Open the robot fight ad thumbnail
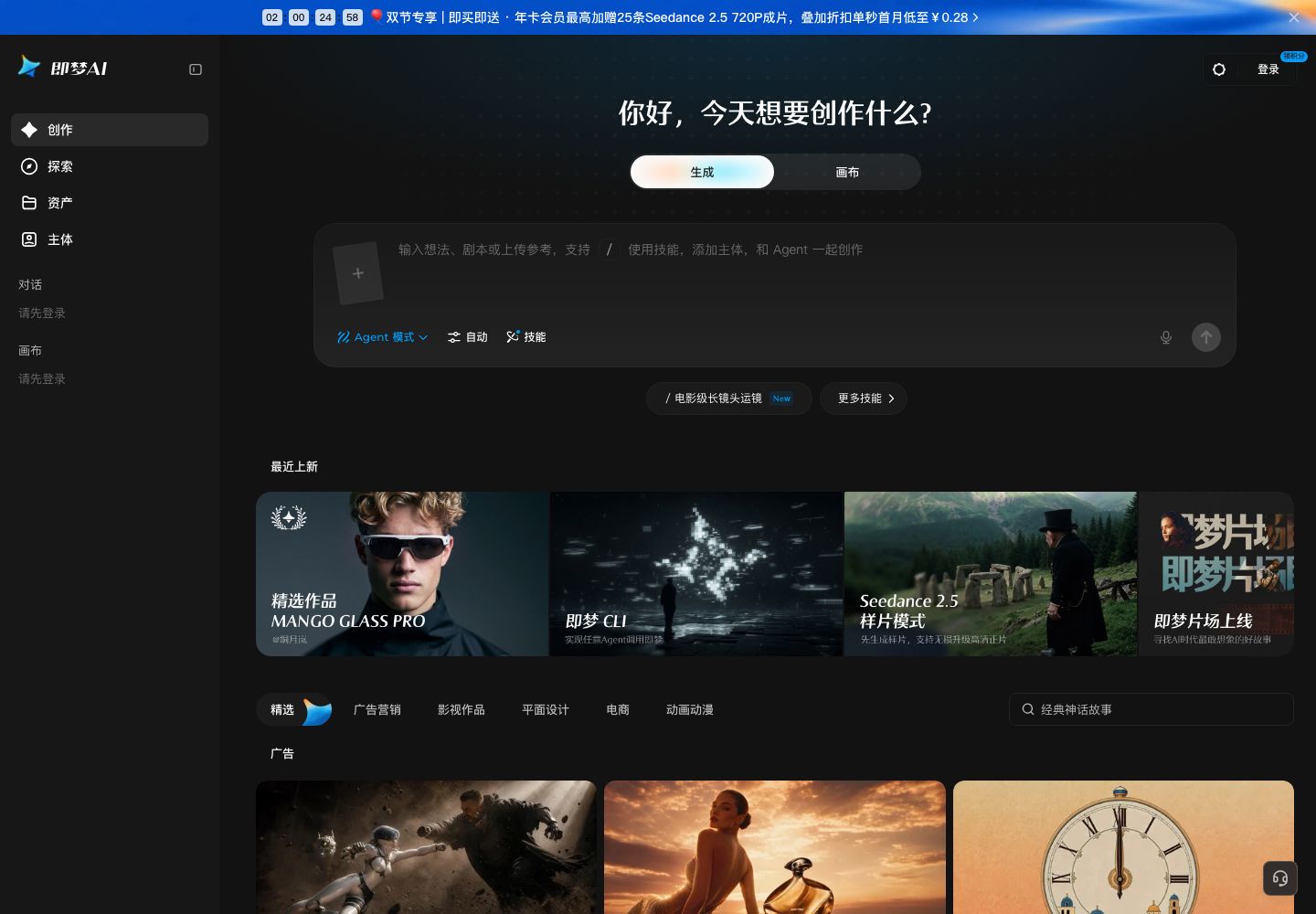 426,847
